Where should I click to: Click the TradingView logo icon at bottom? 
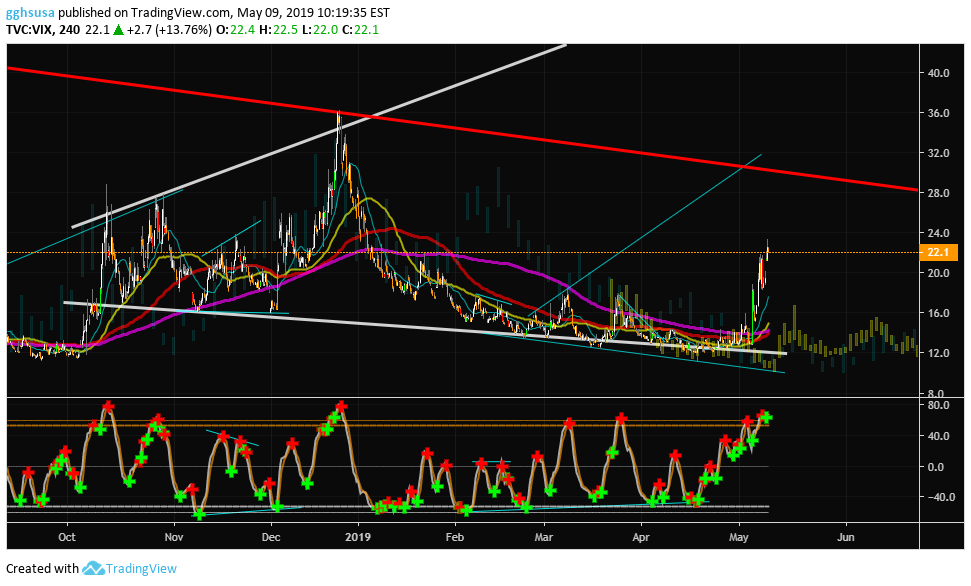[93, 568]
